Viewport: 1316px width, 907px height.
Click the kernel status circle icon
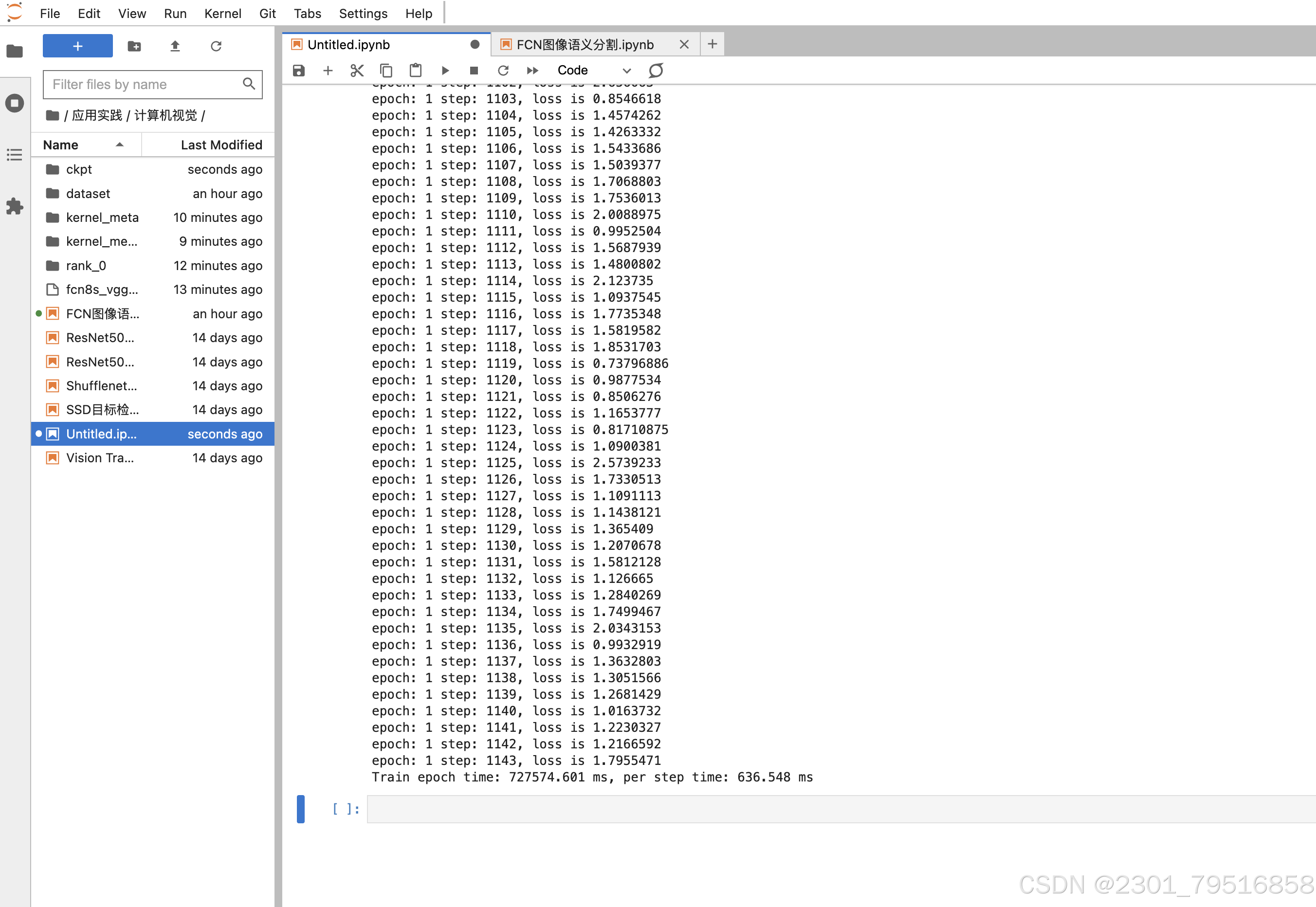[x=656, y=71]
